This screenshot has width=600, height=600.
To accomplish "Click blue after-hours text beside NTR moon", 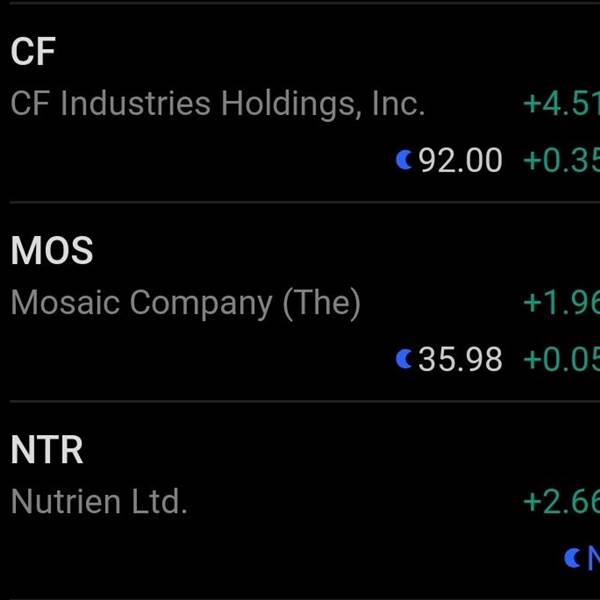I will coord(593,558).
